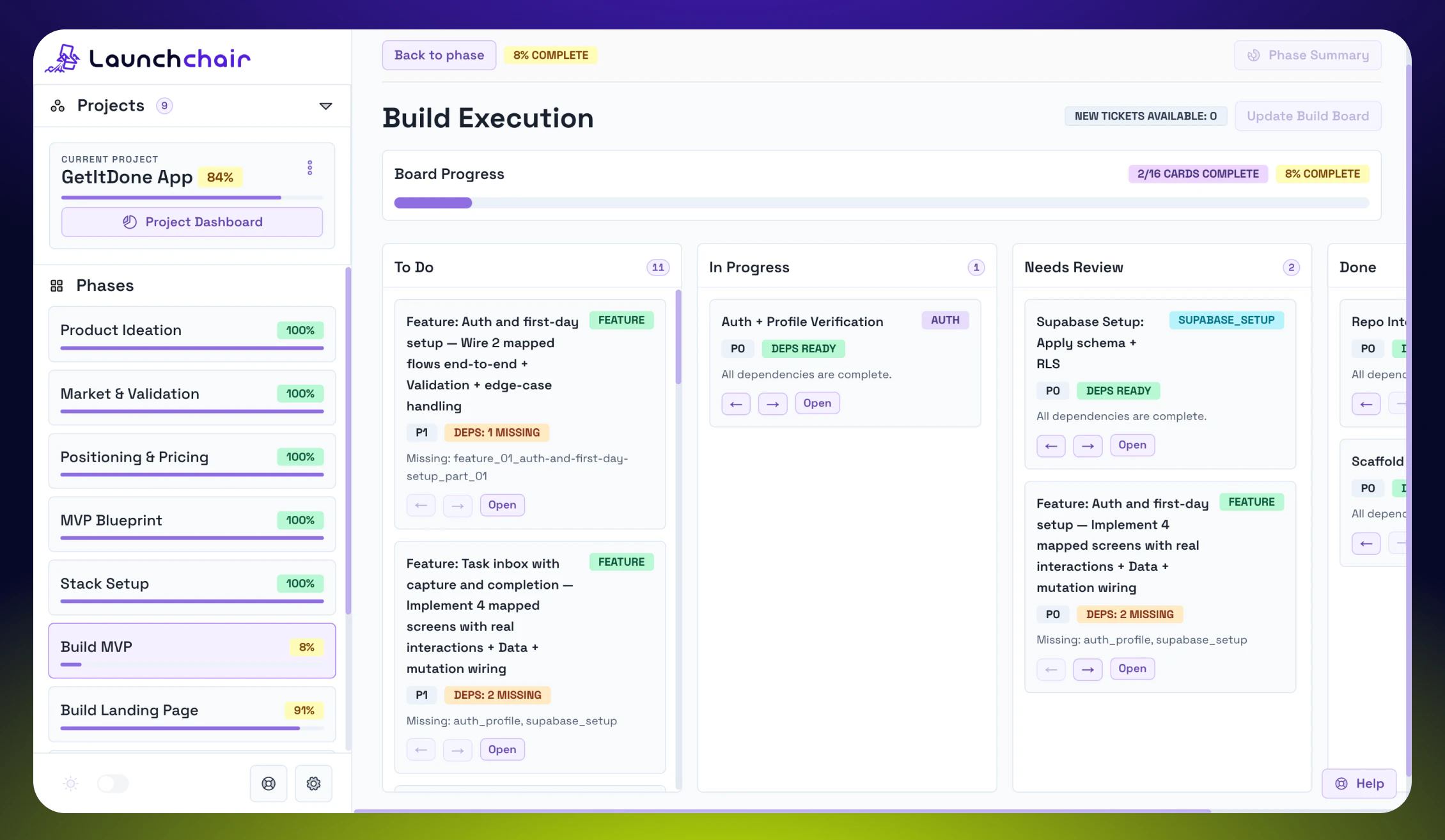Toggle the dark mode switch
The height and width of the screenshot is (840, 1445).
click(x=113, y=783)
